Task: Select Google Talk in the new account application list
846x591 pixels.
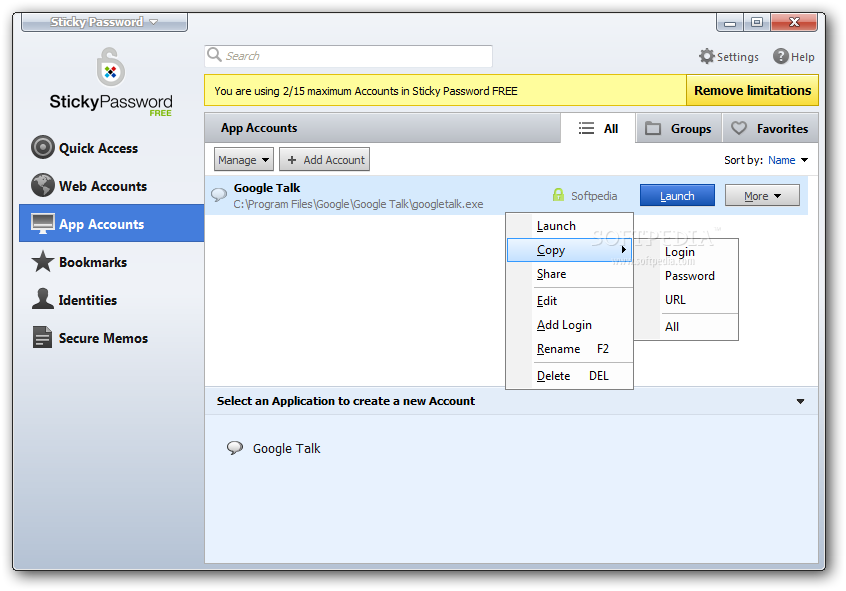Action: tap(286, 449)
